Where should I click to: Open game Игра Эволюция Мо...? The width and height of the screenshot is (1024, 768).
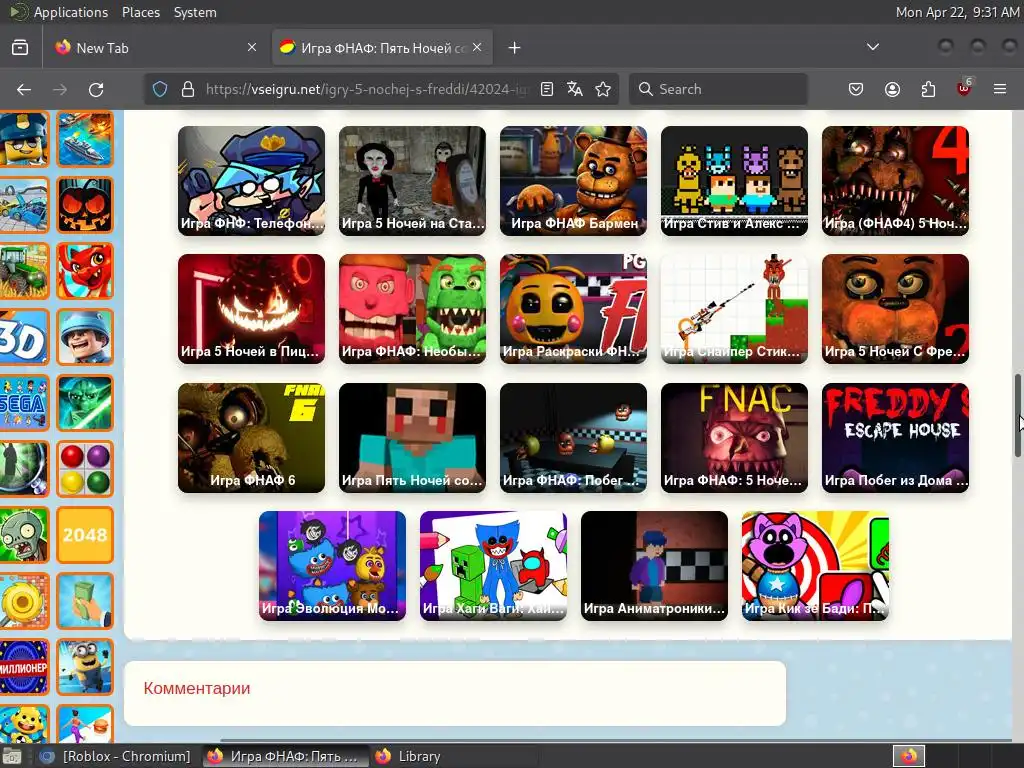(332, 566)
